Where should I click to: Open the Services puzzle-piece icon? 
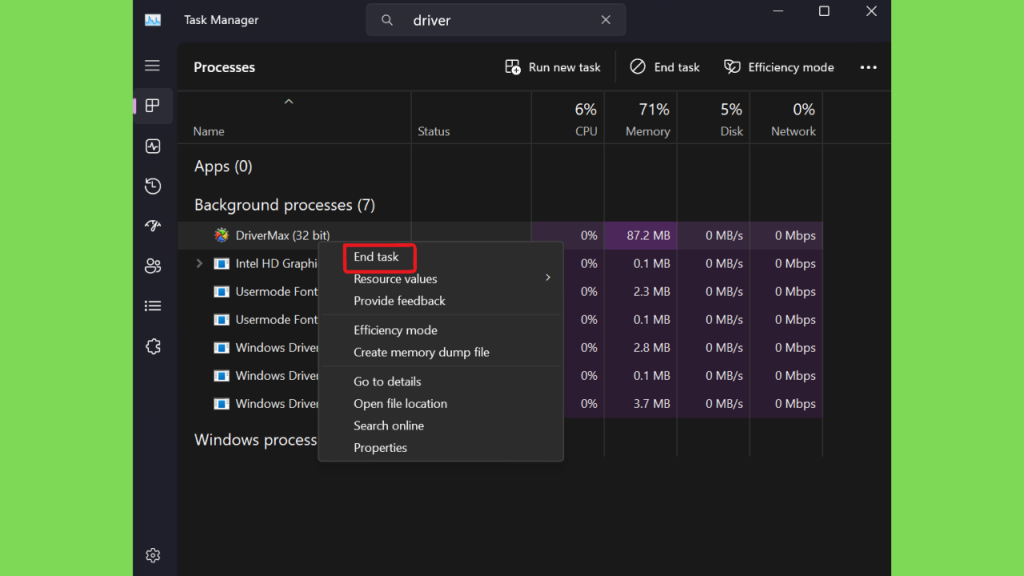tap(152, 346)
